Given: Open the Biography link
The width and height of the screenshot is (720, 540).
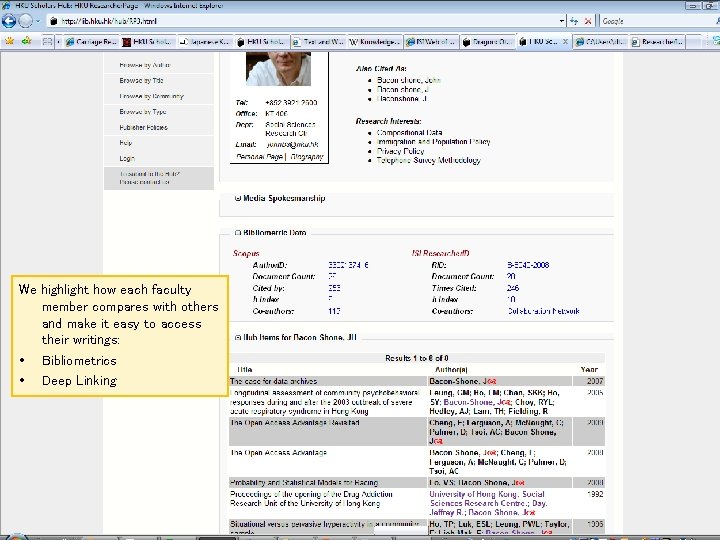Looking at the screenshot, I should click(307, 157).
